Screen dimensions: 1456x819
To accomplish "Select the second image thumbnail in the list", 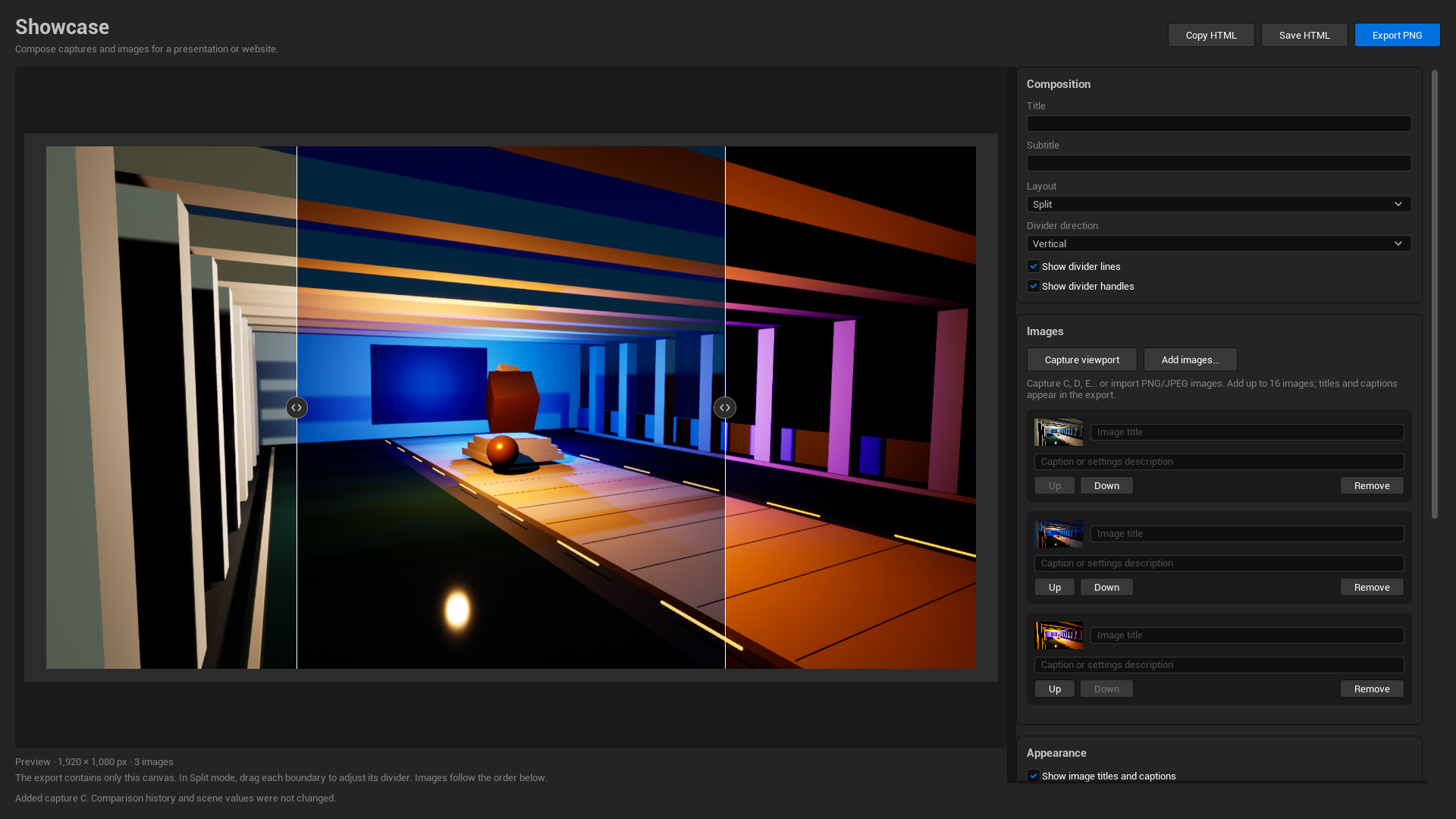I will click(x=1059, y=534).
